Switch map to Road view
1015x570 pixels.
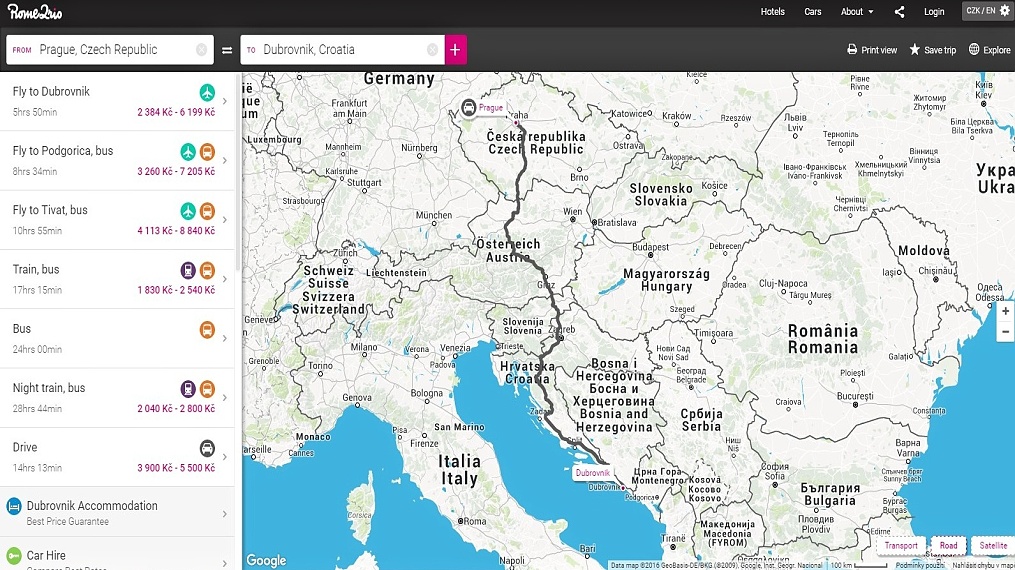coord(948,545)
